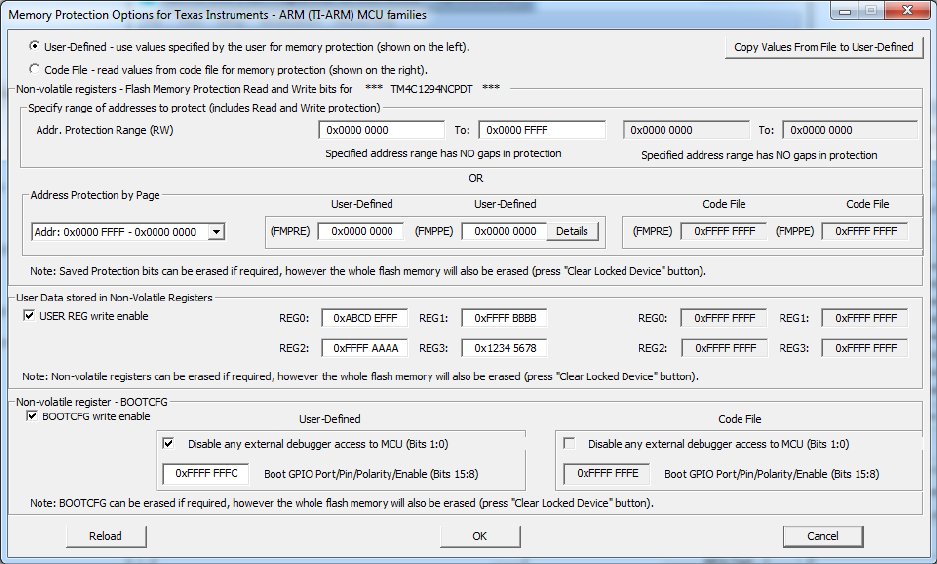Click the user-defined Boot GPIO Port/Pin/Polarity/Enable label
Viewport: 937px width, 564px height.
pyautogui.click(x=371, y=474)
